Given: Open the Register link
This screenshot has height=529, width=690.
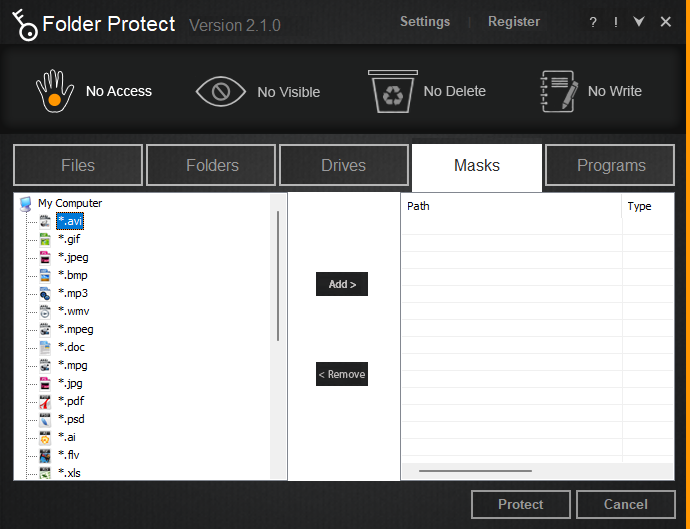Looking at the screenshot, I should click(514, 22).
